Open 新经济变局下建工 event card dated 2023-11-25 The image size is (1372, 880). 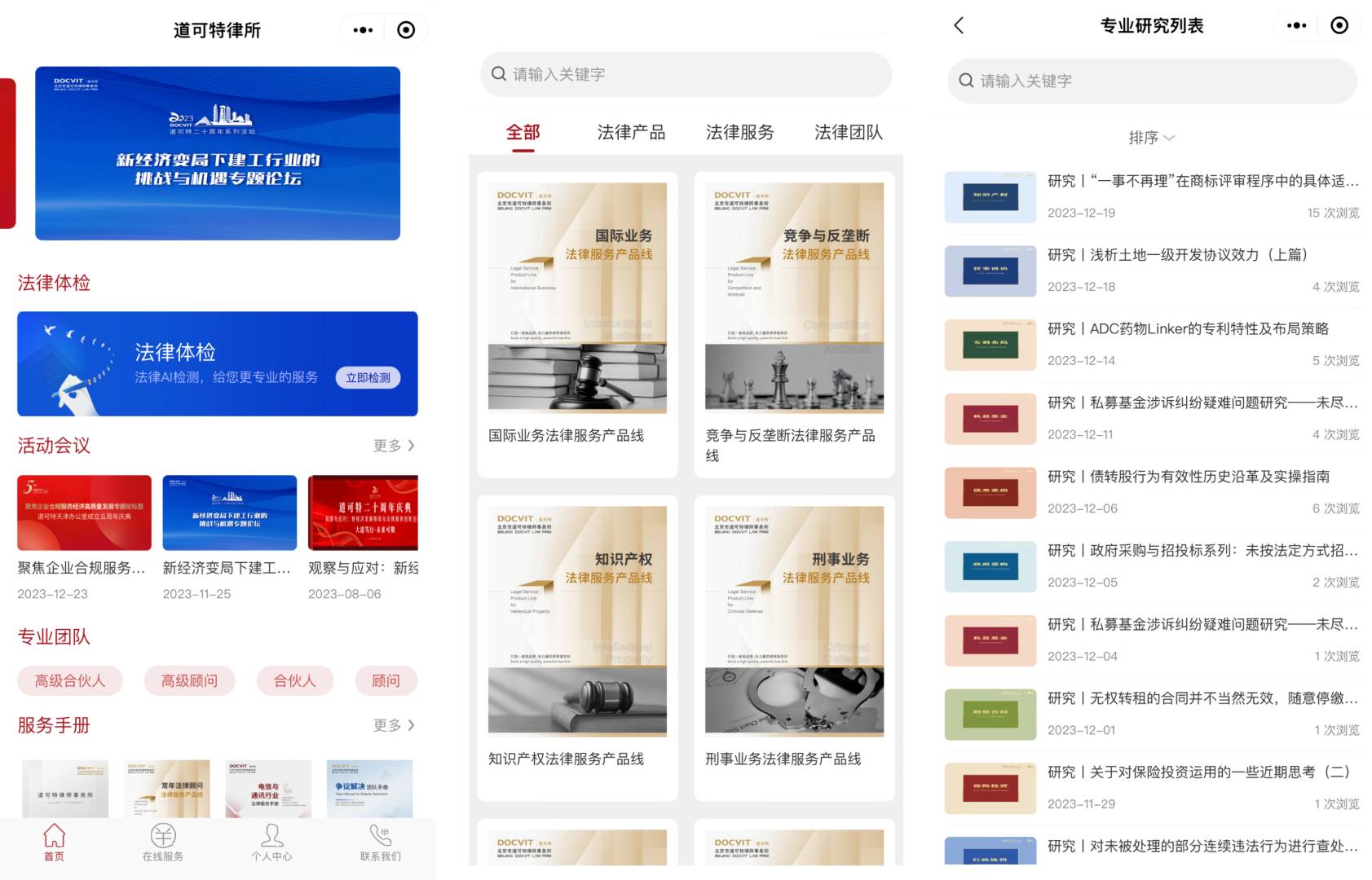pyautogui.click(x=230, y=538)
